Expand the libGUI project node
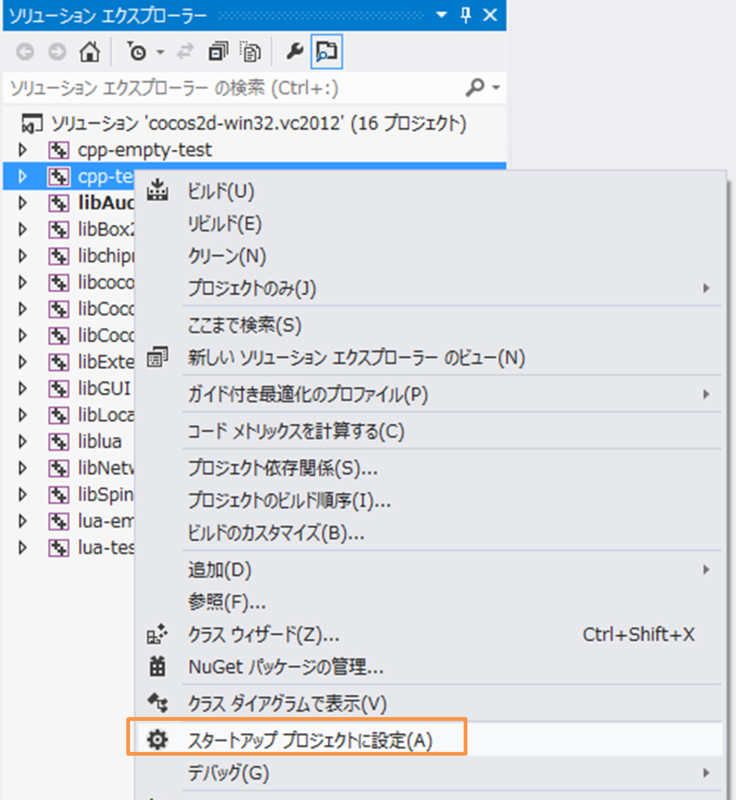Screen dimensions: 736x800 pos(22,389)
